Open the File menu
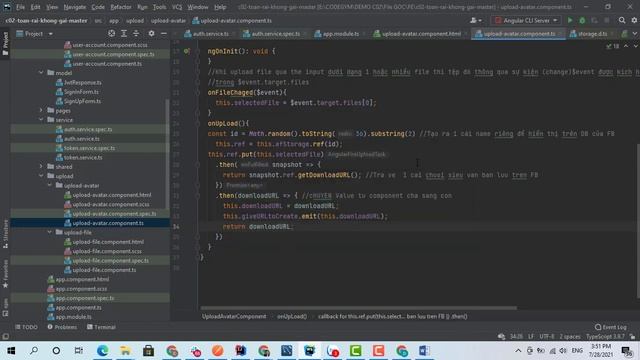Viewport: 640px width, 360px height. (x=20, y=7)
